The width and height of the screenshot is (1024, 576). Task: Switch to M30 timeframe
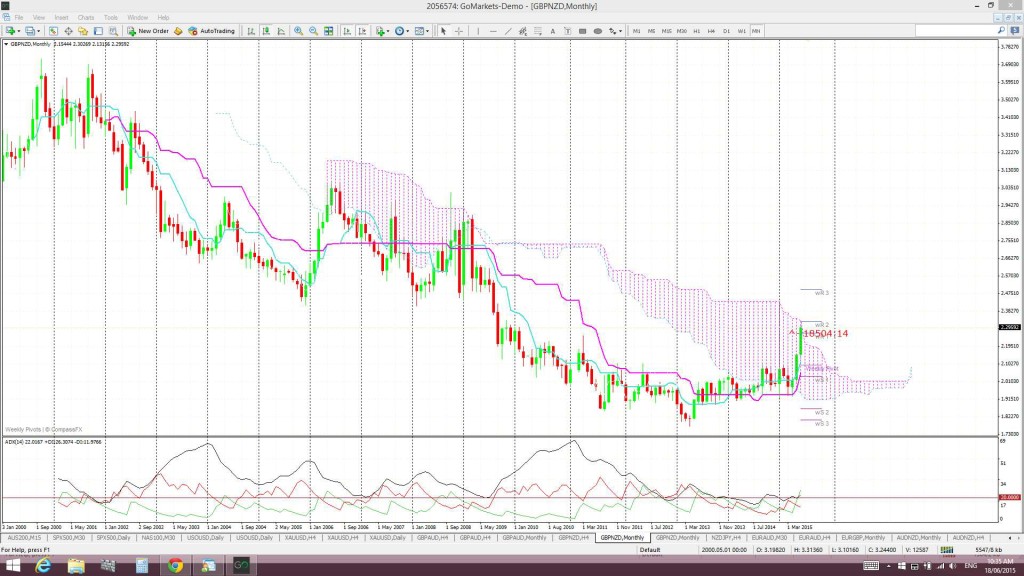(682, 31)
